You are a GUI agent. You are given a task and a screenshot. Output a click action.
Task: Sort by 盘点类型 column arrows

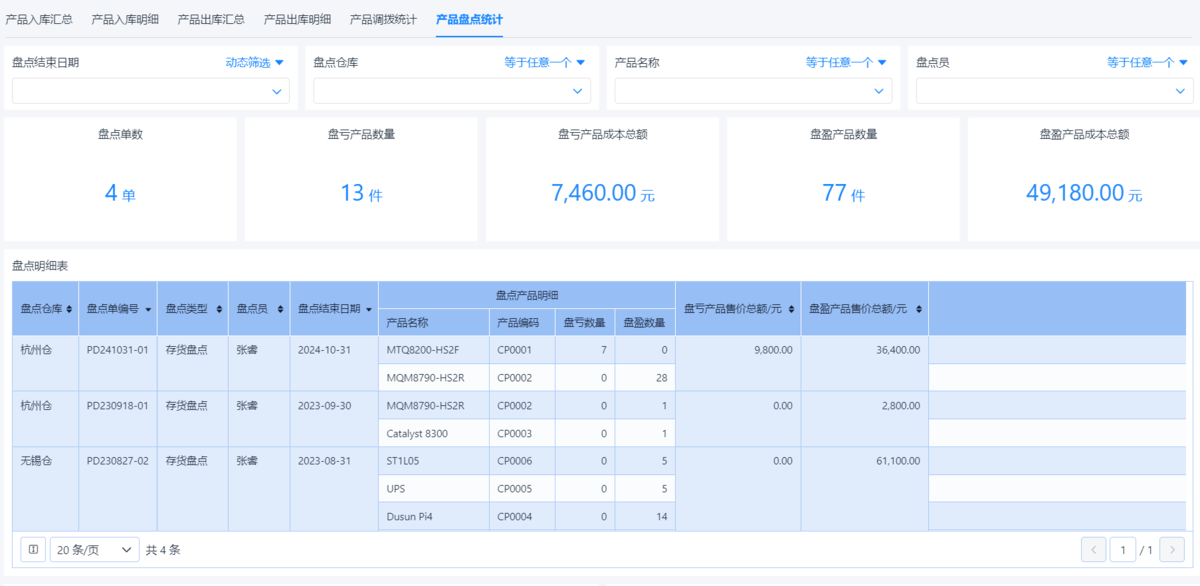coord(219,310)
